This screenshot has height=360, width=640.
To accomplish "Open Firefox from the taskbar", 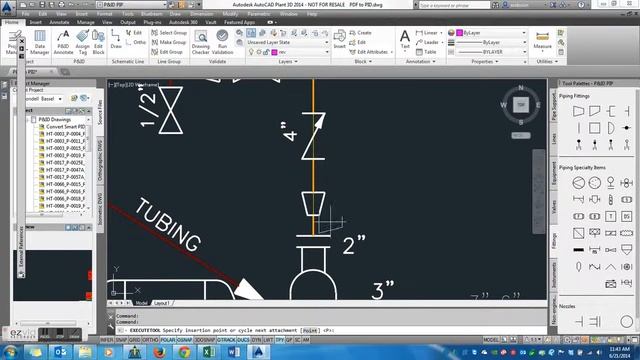I will tap(160, 352).
